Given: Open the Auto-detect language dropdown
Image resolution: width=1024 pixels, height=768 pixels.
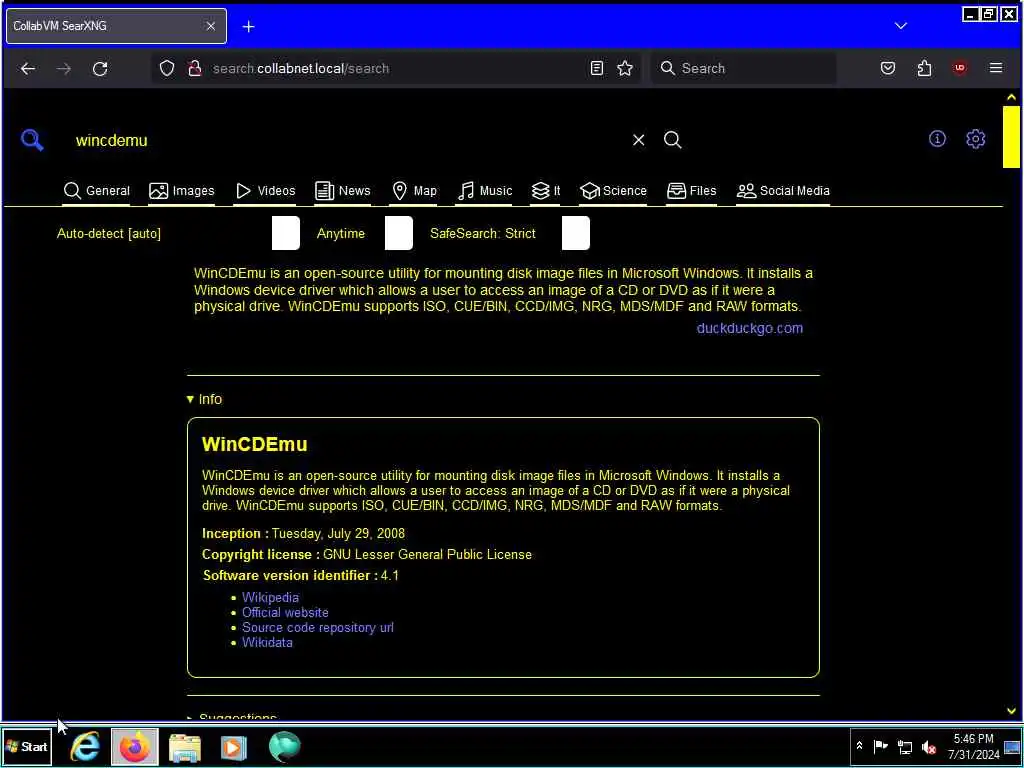Looking at the screenshot, I should click(178, 234).
